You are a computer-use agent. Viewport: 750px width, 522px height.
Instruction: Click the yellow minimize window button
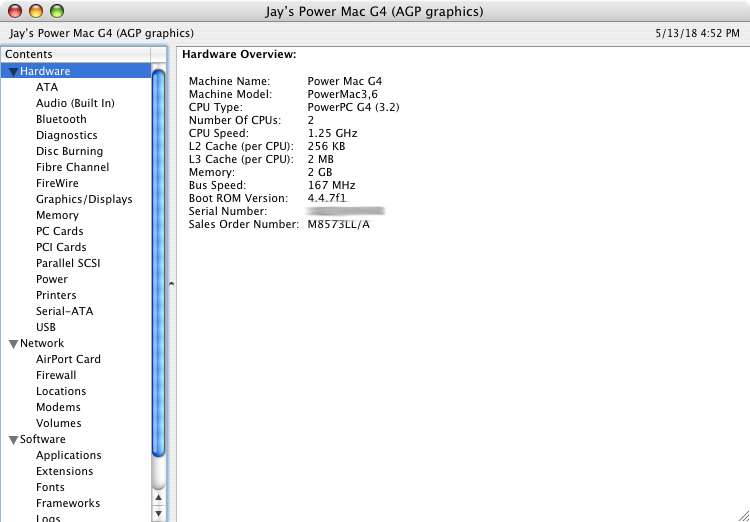tap(35, 12)
